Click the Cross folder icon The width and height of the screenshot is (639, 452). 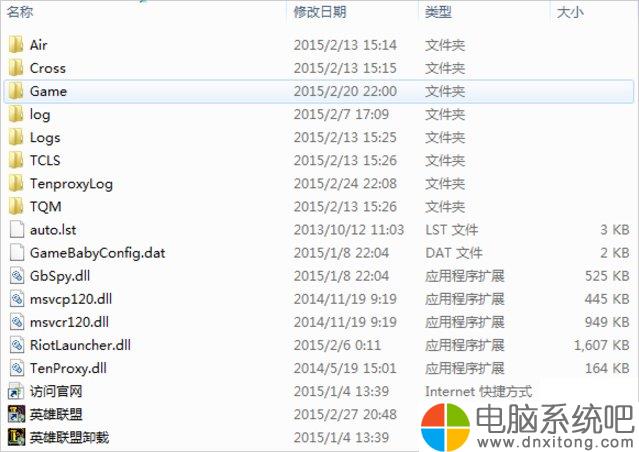[16, 68]
